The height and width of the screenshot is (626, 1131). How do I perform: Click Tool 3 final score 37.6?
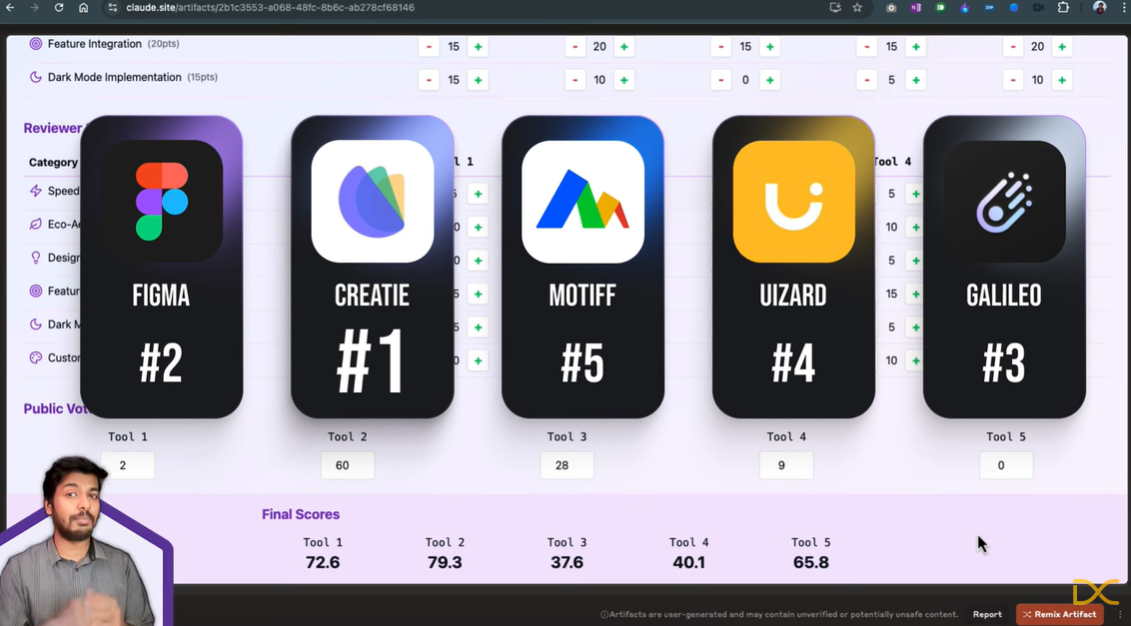pos(567,563)
